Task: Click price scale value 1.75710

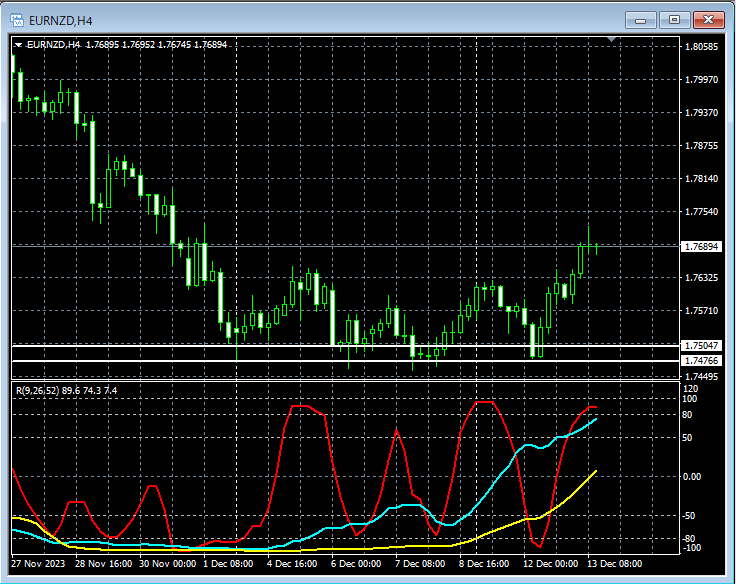Action: pos(701,311)
